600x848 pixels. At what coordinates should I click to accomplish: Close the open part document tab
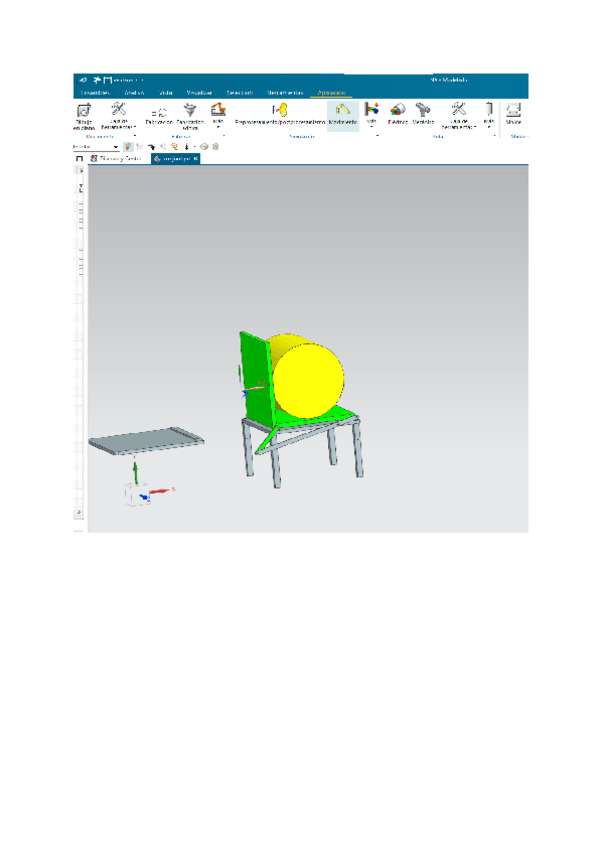tap(196, 158)
